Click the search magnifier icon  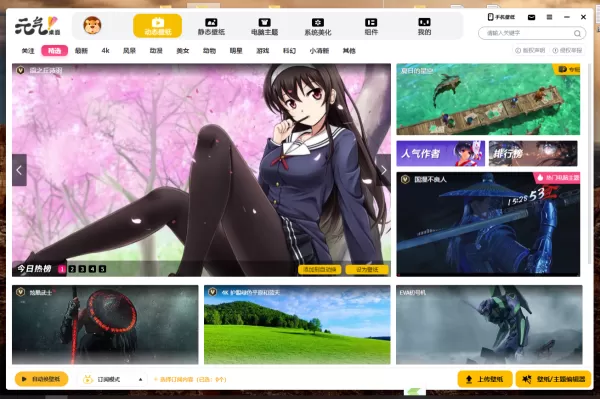coord(577,33)
